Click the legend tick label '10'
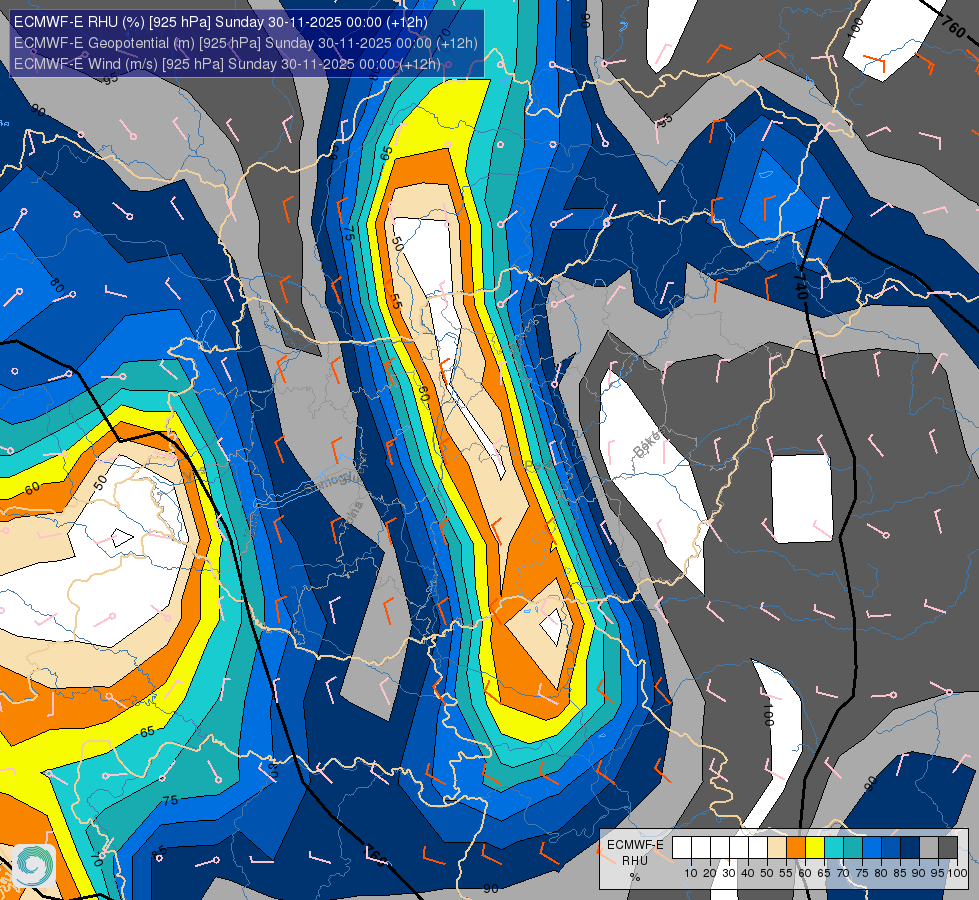The height and width of the screenshot is (900, 979). pyautogui.click(x=691, y=873)
